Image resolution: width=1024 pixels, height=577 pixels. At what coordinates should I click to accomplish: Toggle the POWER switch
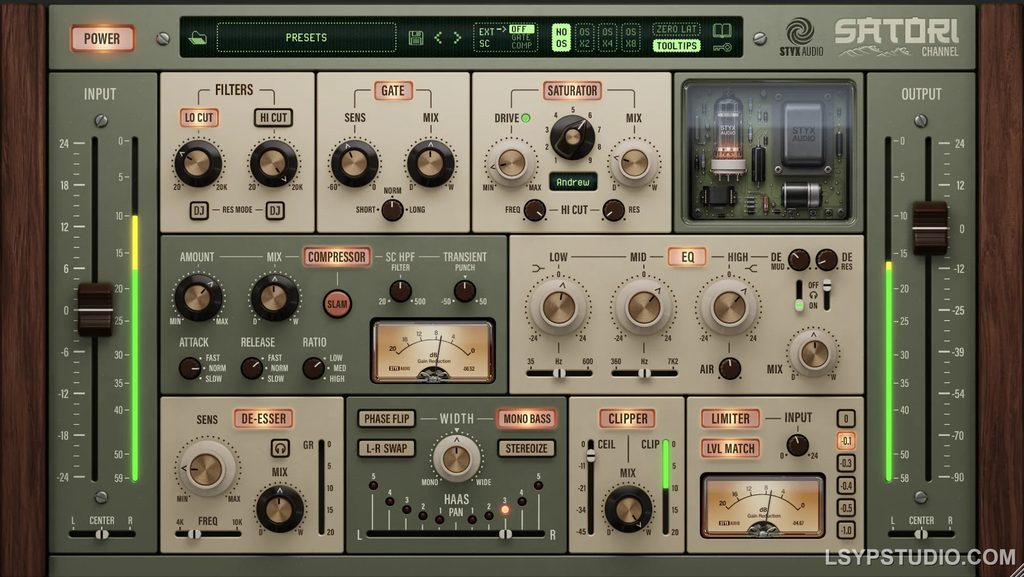pyautogui.click(x=102, y=39)
